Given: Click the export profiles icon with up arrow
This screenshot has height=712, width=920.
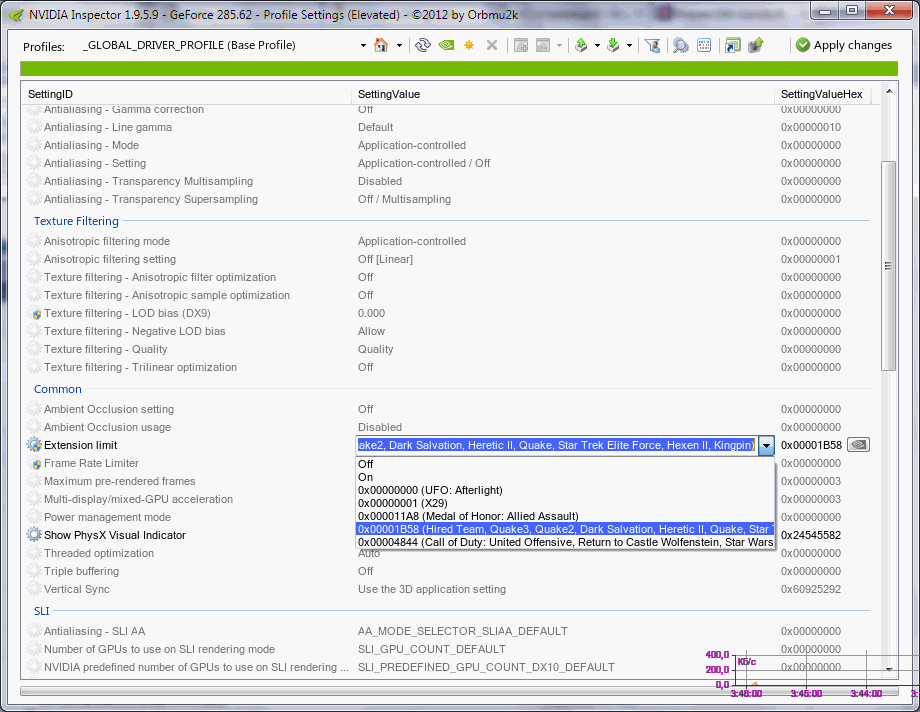Looking at the screenshot, I should coord(581,45).
